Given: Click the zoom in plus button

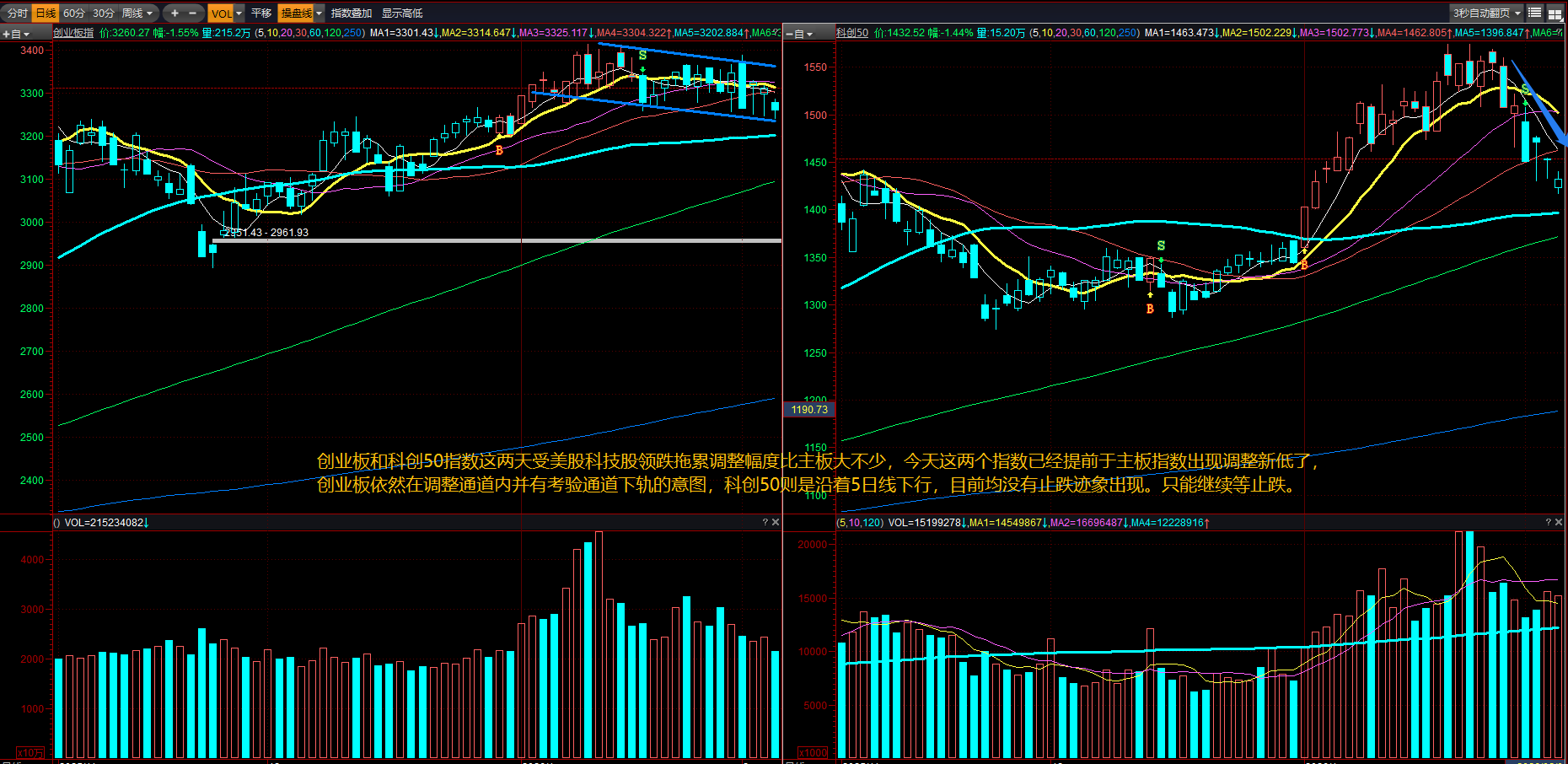Looking at the screenshot, I should click(175, 13).
